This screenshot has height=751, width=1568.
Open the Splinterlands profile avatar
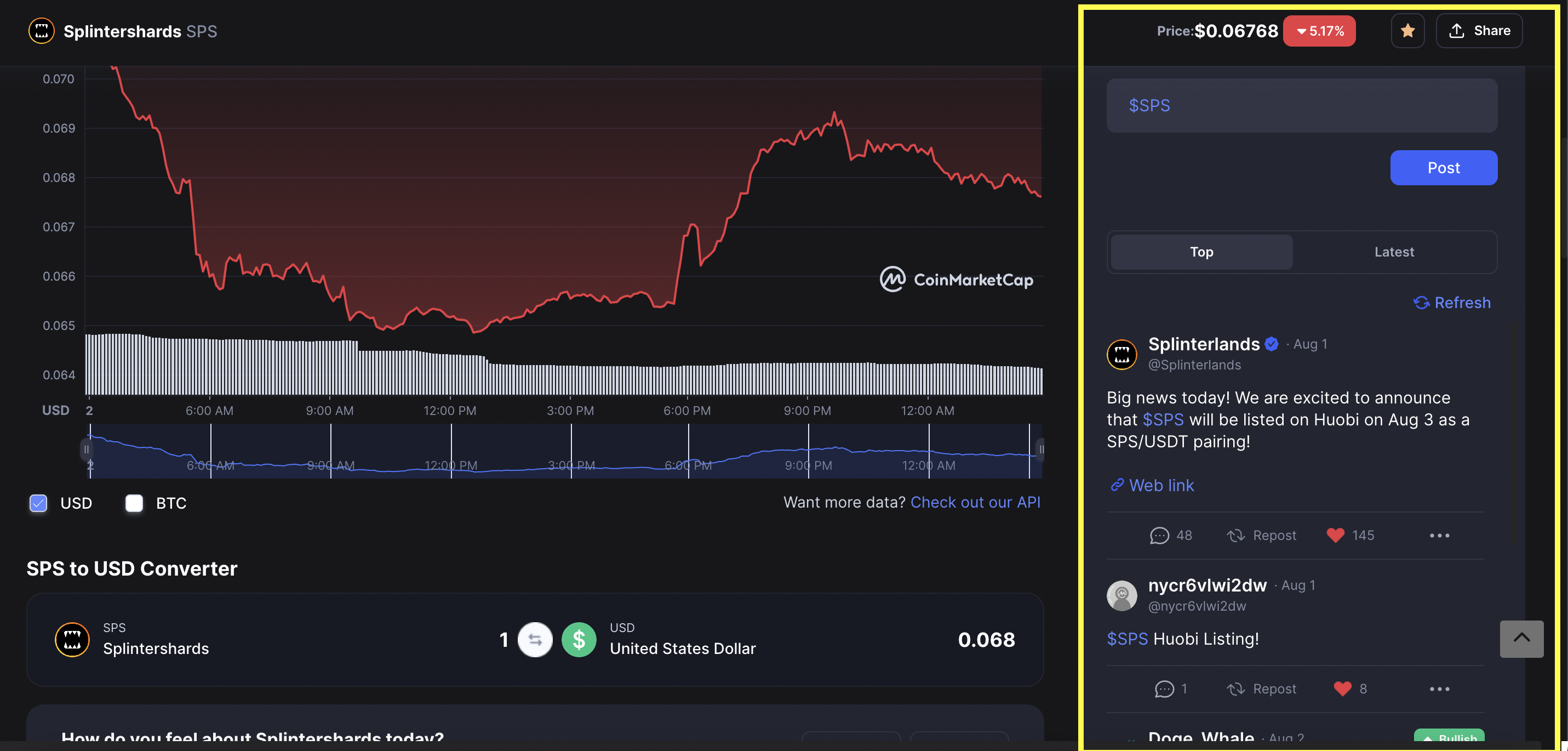[1121, 354]
